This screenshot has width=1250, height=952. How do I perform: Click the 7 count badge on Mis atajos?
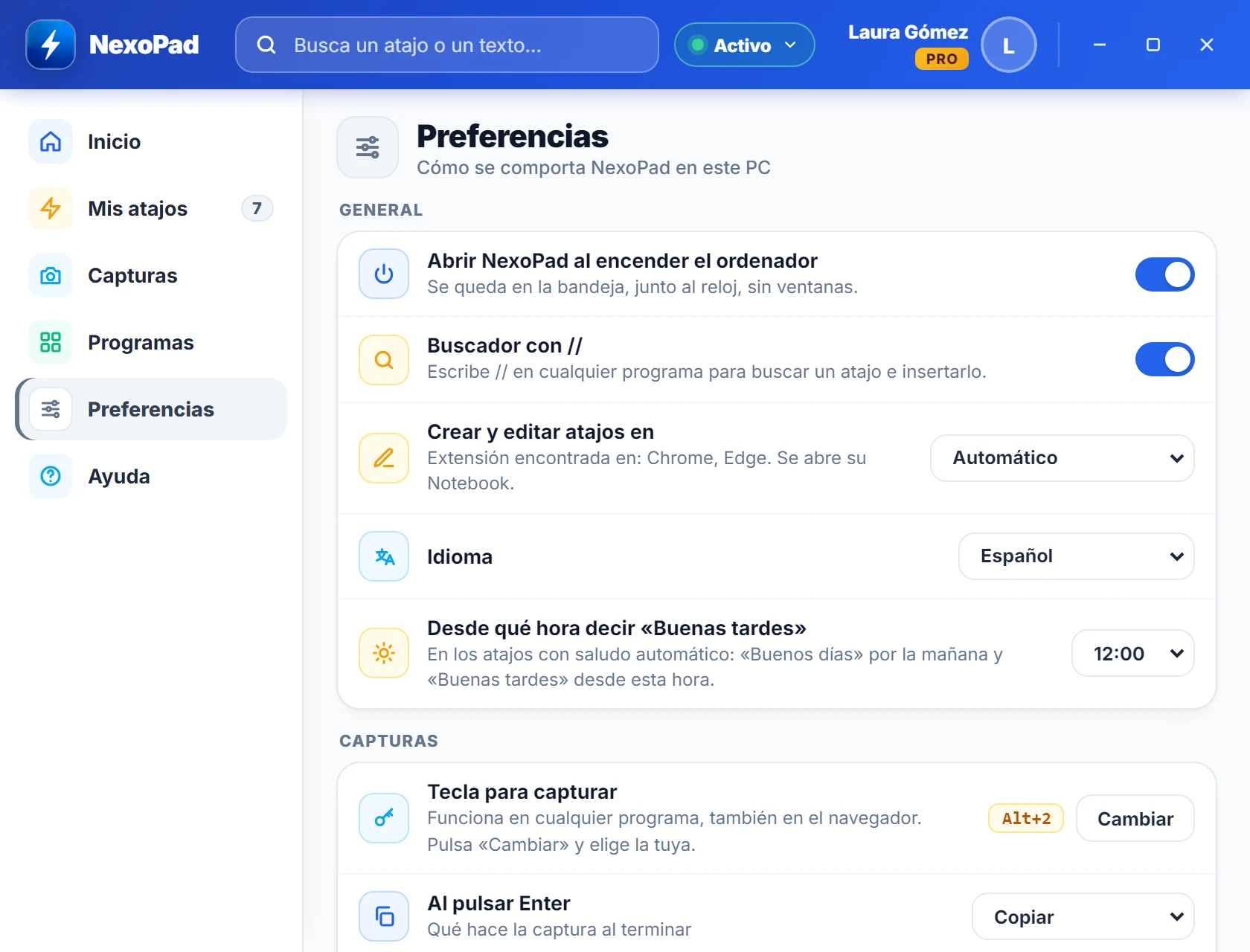click(257, 208)
